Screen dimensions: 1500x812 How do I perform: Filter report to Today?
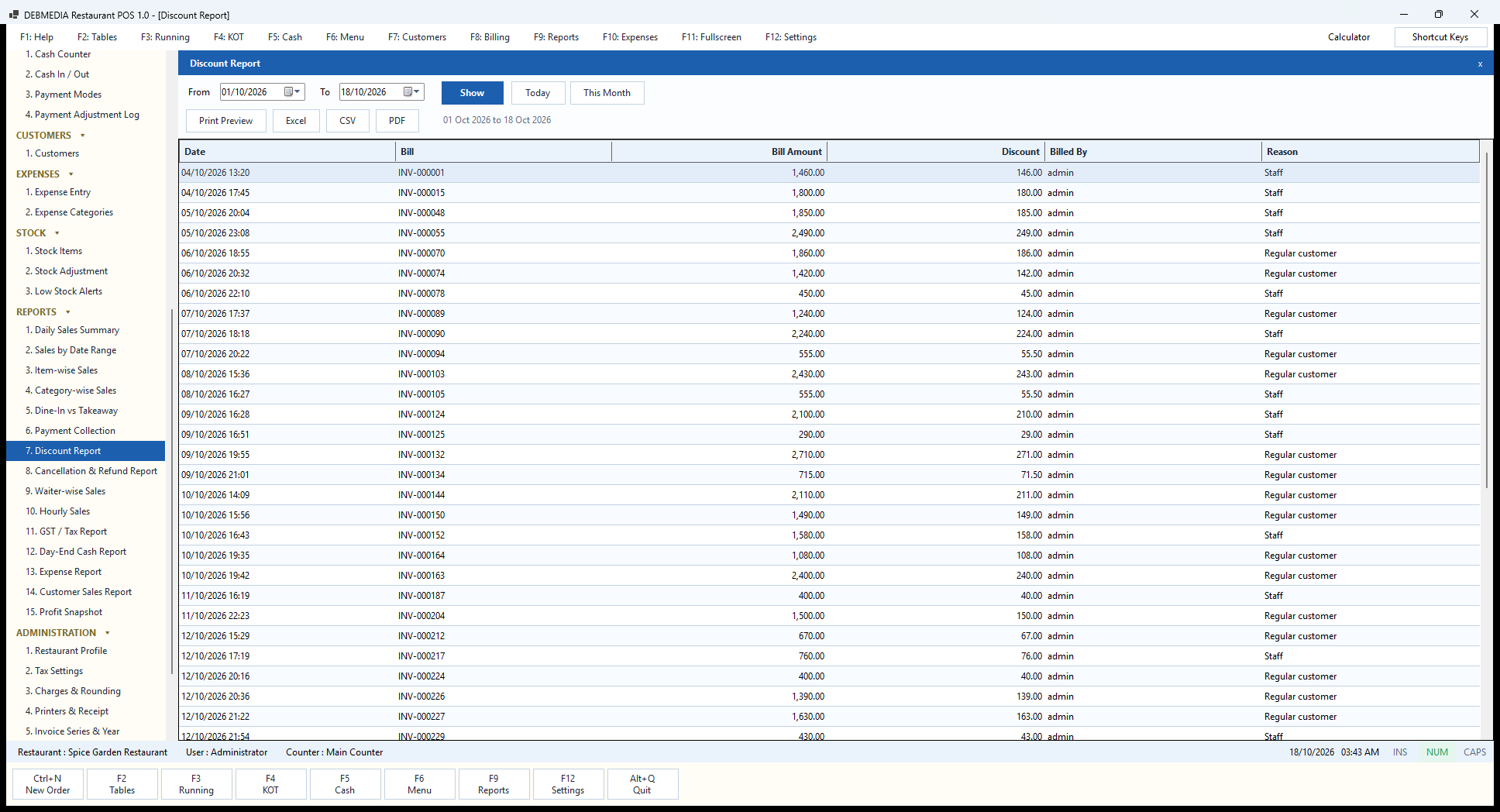coord(538,93)
